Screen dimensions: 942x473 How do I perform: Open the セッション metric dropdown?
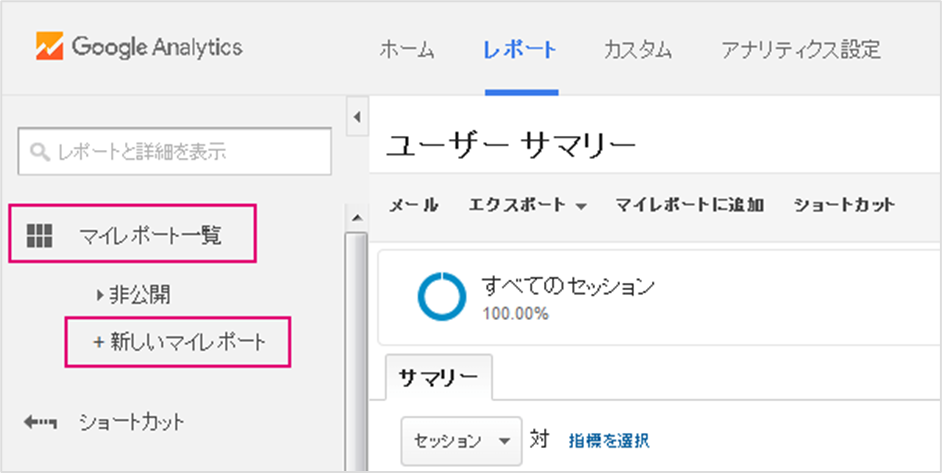point(461,441)
